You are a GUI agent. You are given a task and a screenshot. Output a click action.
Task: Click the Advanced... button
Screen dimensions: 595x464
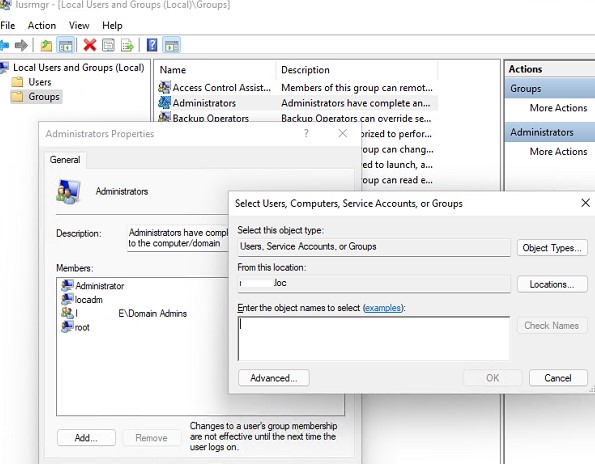(x=274, y=378)
